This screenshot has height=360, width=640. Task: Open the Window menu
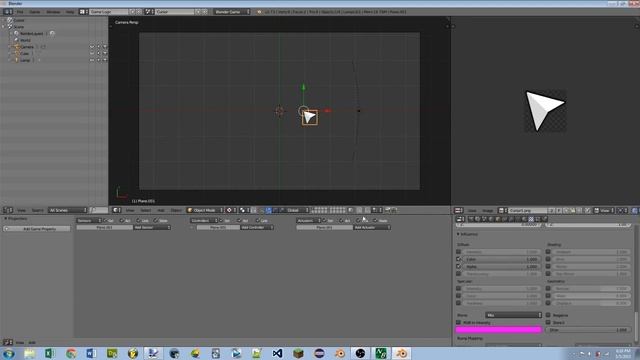[53, 12]
